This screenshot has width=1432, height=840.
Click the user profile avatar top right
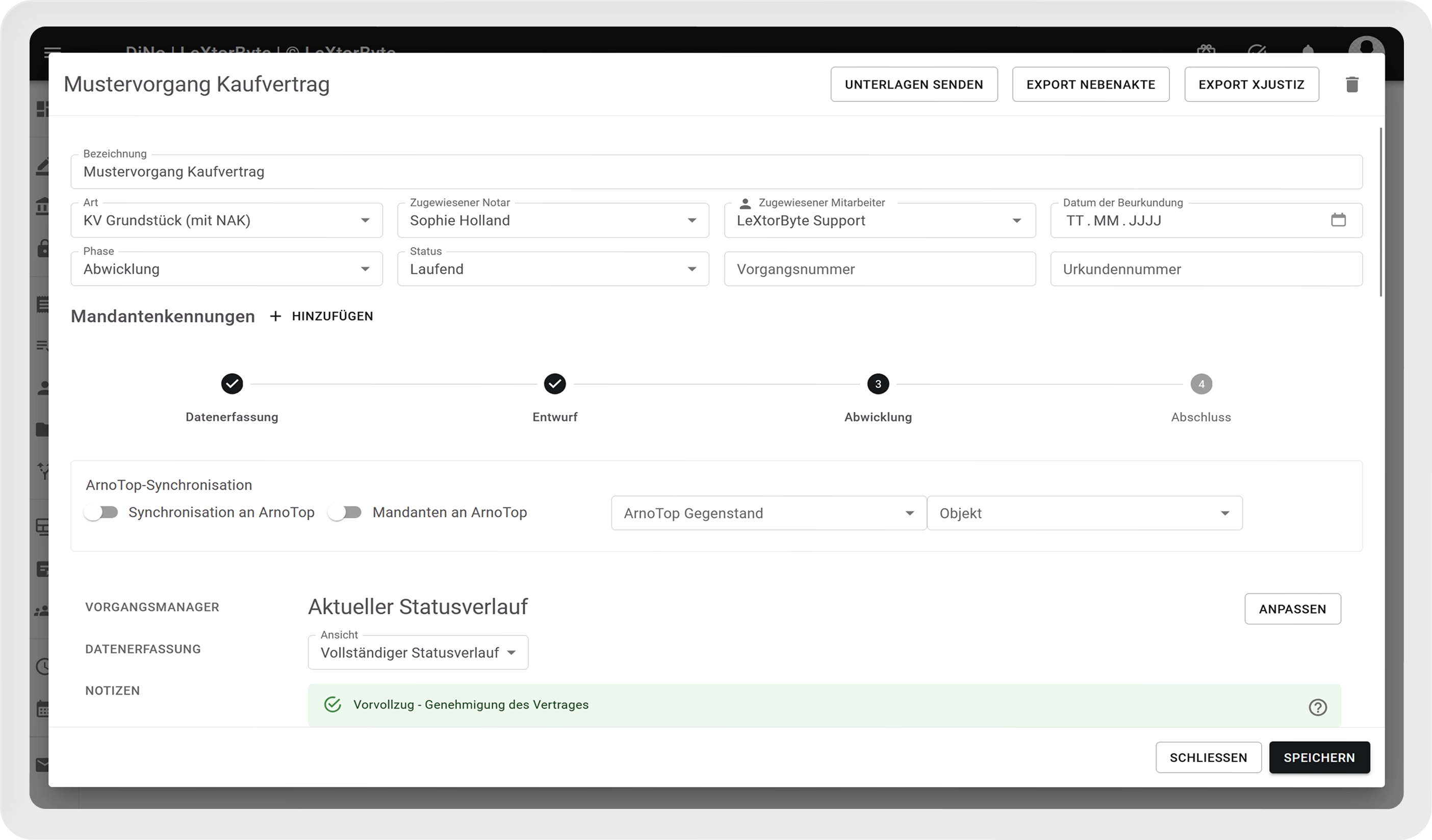pos(1366,45)
